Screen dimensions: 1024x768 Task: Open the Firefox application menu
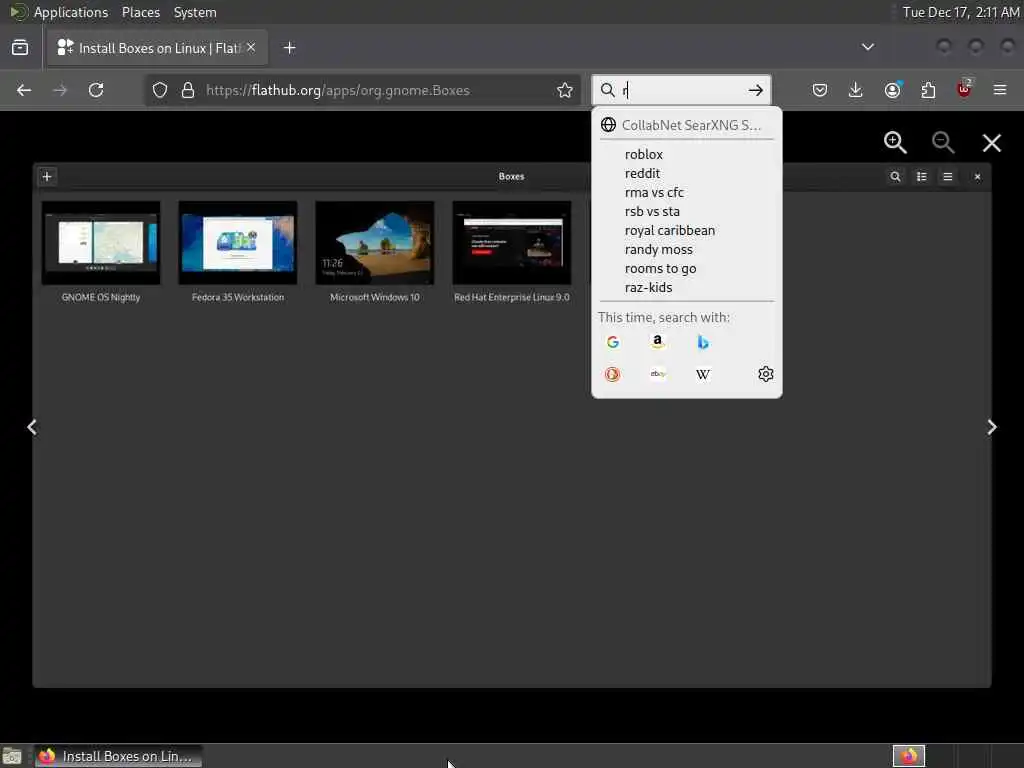(1000, 90)
